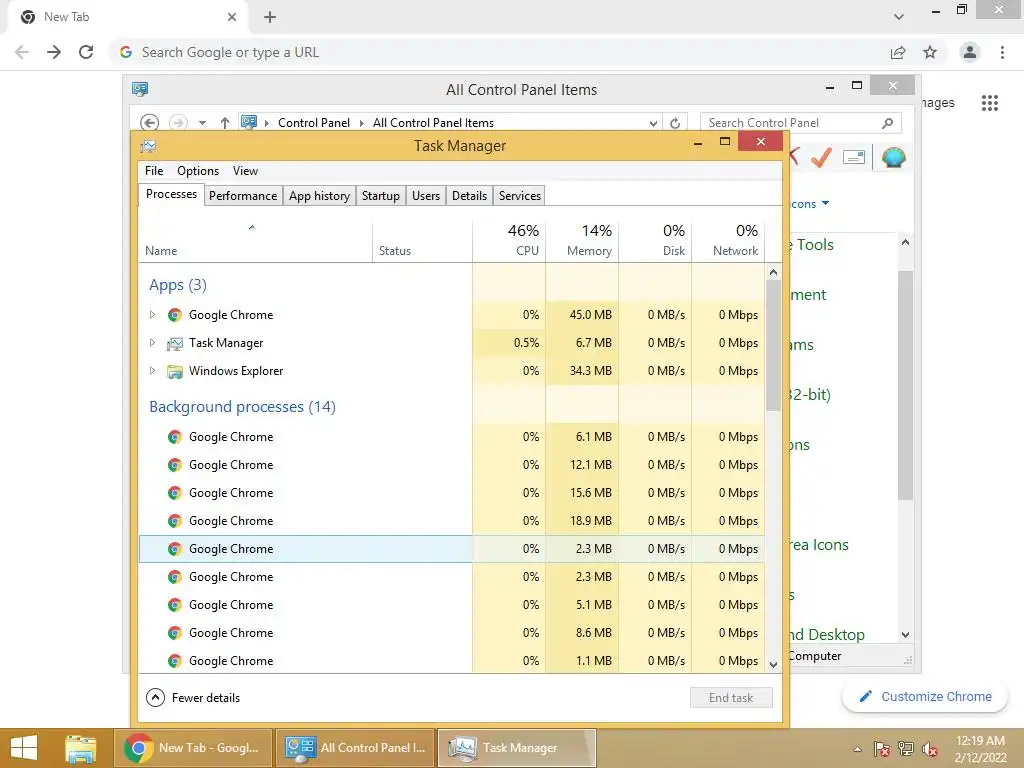
Task: Click Chrome icon of the 5.1 MB process
Action: pyautogui.click(x=174, y=605)
